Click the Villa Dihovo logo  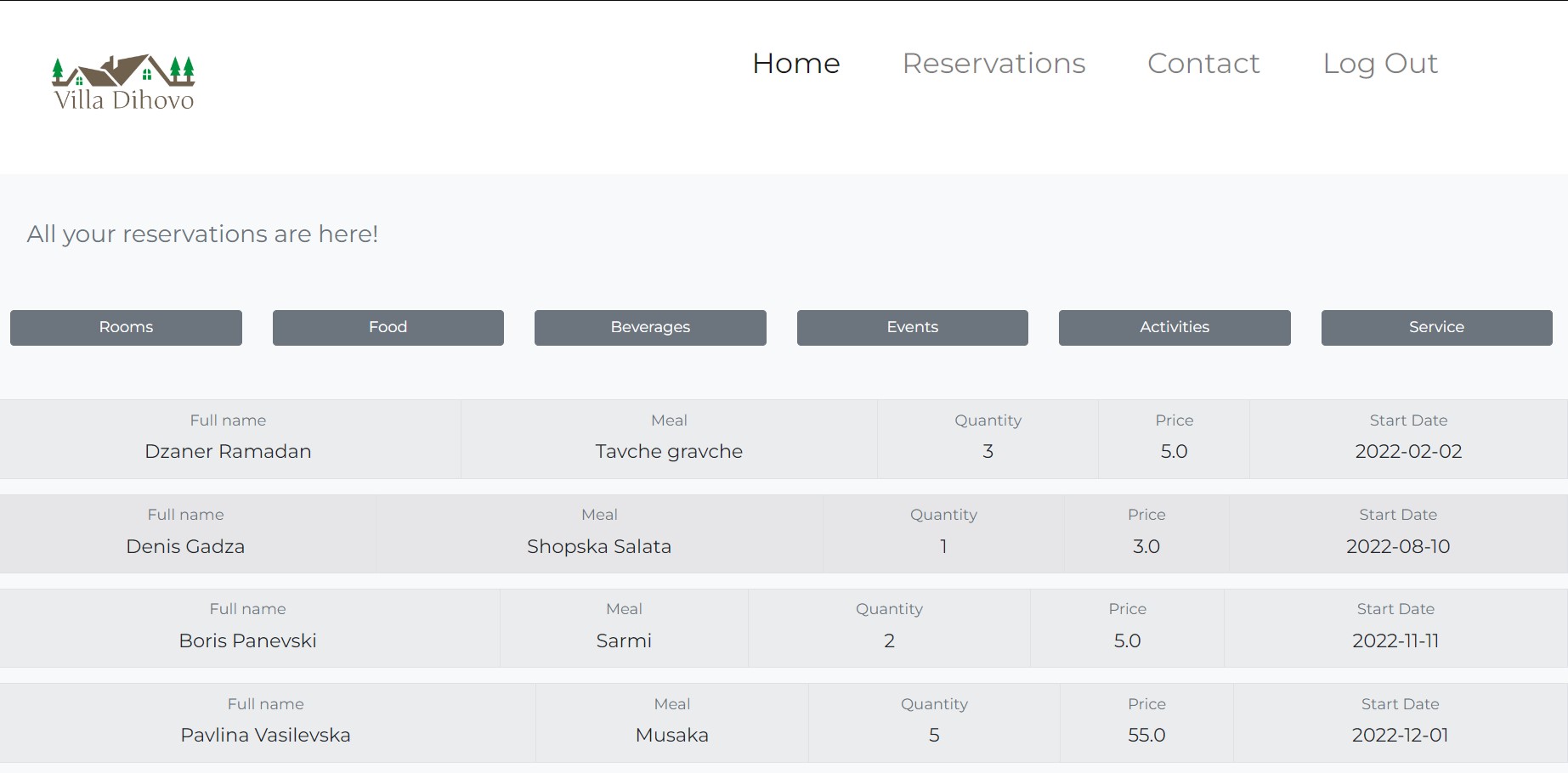tap(124, 83)
